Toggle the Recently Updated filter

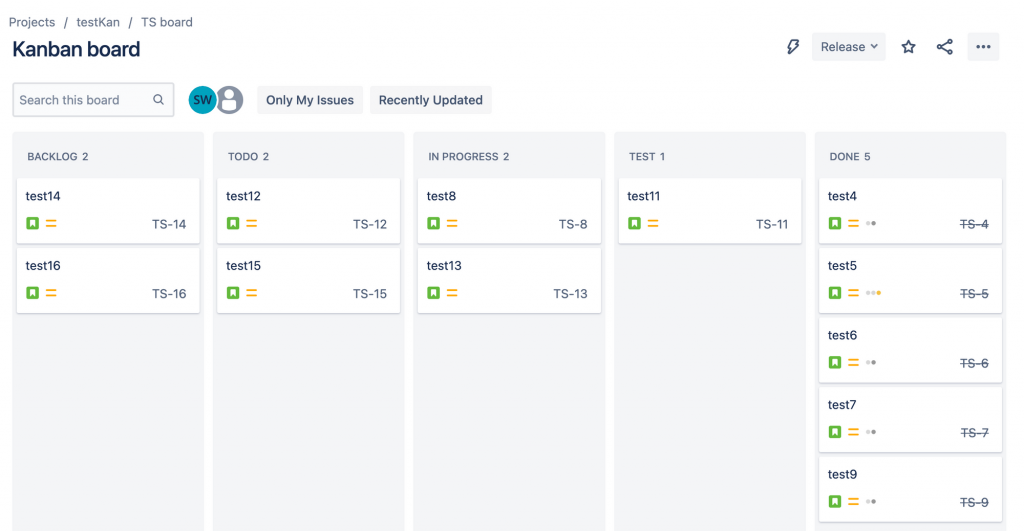coord(430,100)
